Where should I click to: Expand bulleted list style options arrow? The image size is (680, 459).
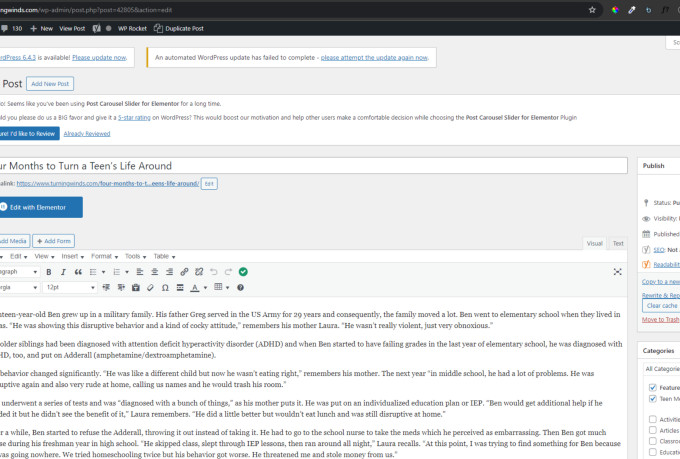point(103,272)
